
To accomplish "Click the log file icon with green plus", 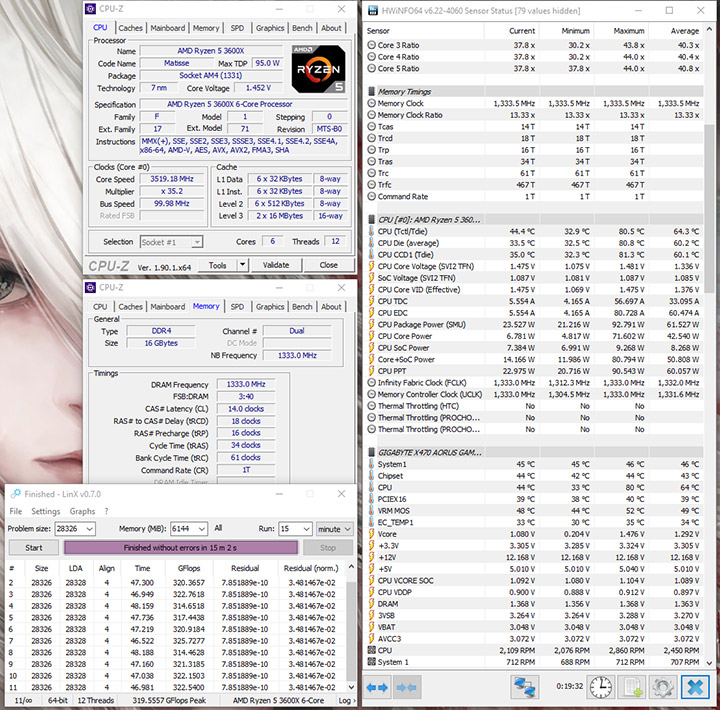I will tap(632, 688).
